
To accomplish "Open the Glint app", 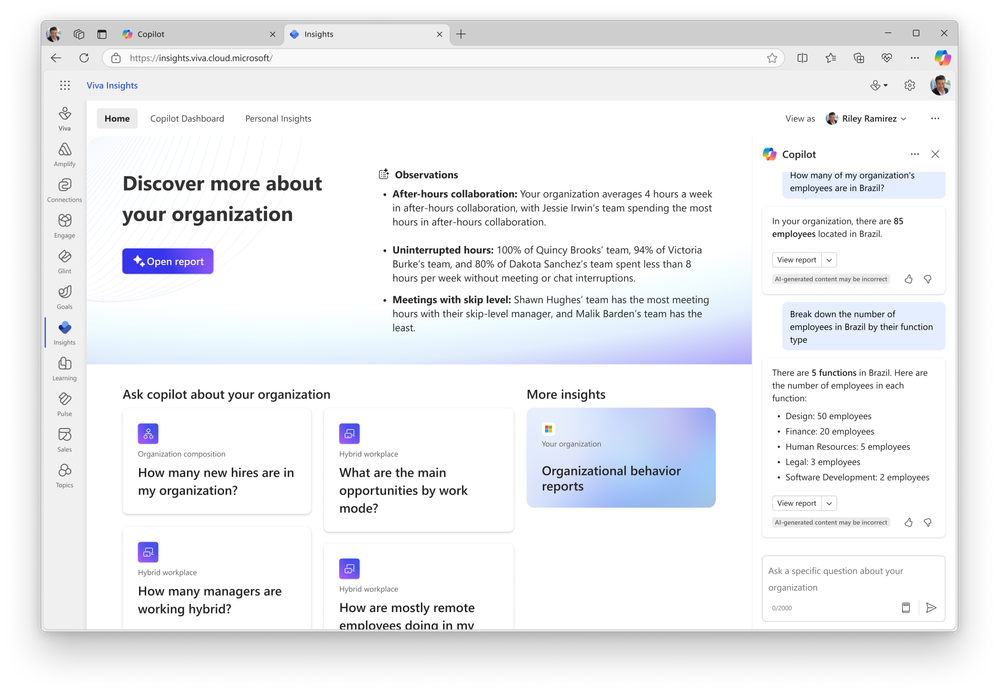I will tap(64, 261).
